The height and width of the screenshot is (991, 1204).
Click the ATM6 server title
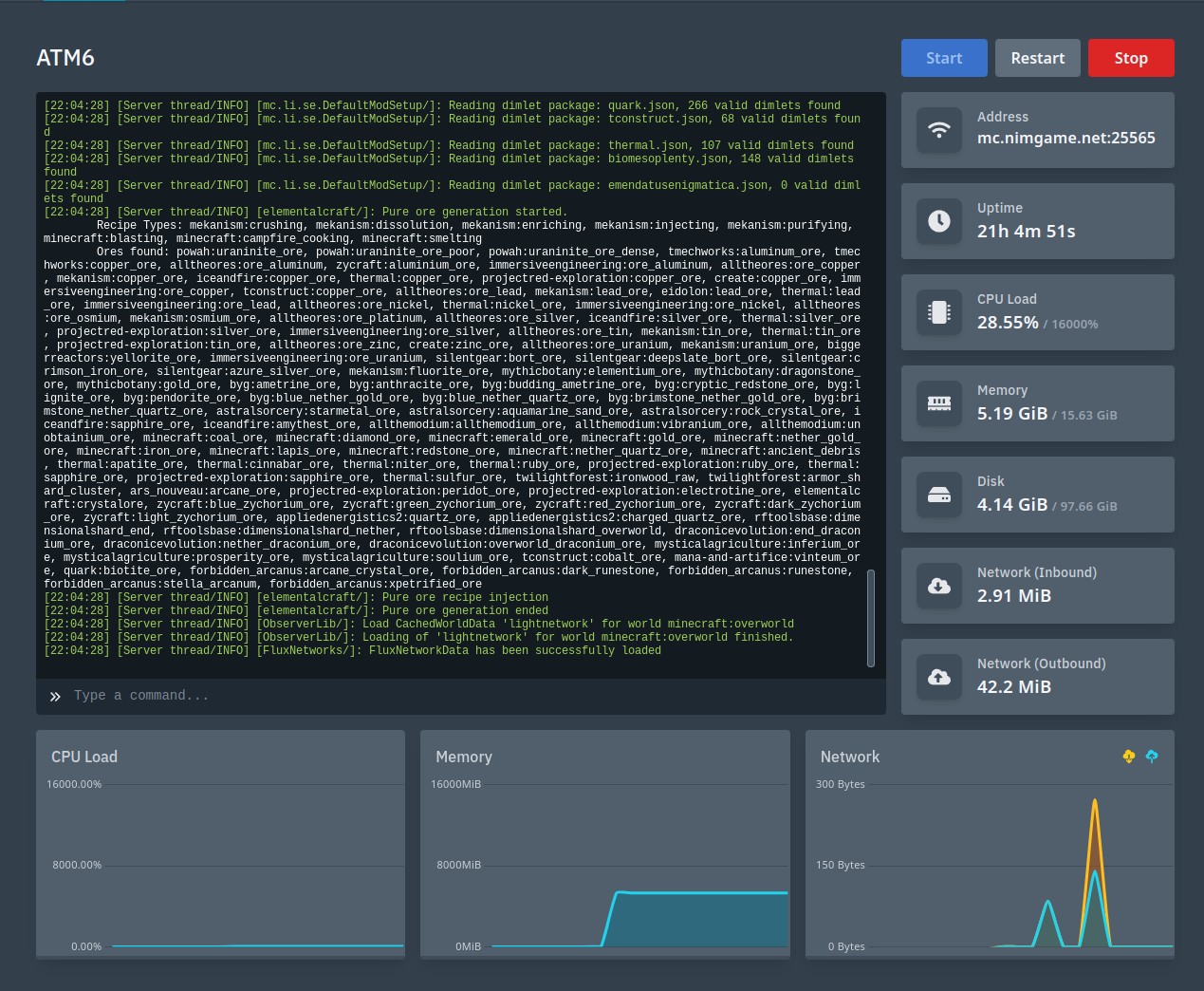tap(65, 58)
